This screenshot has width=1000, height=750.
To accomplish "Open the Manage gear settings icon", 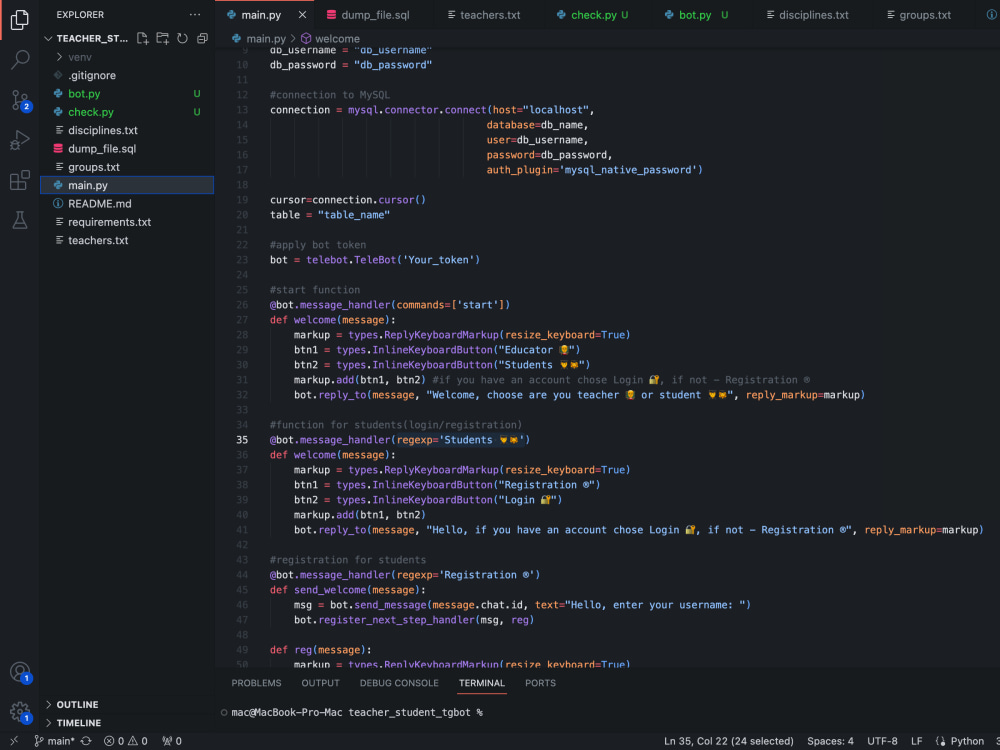I will 19,712.
